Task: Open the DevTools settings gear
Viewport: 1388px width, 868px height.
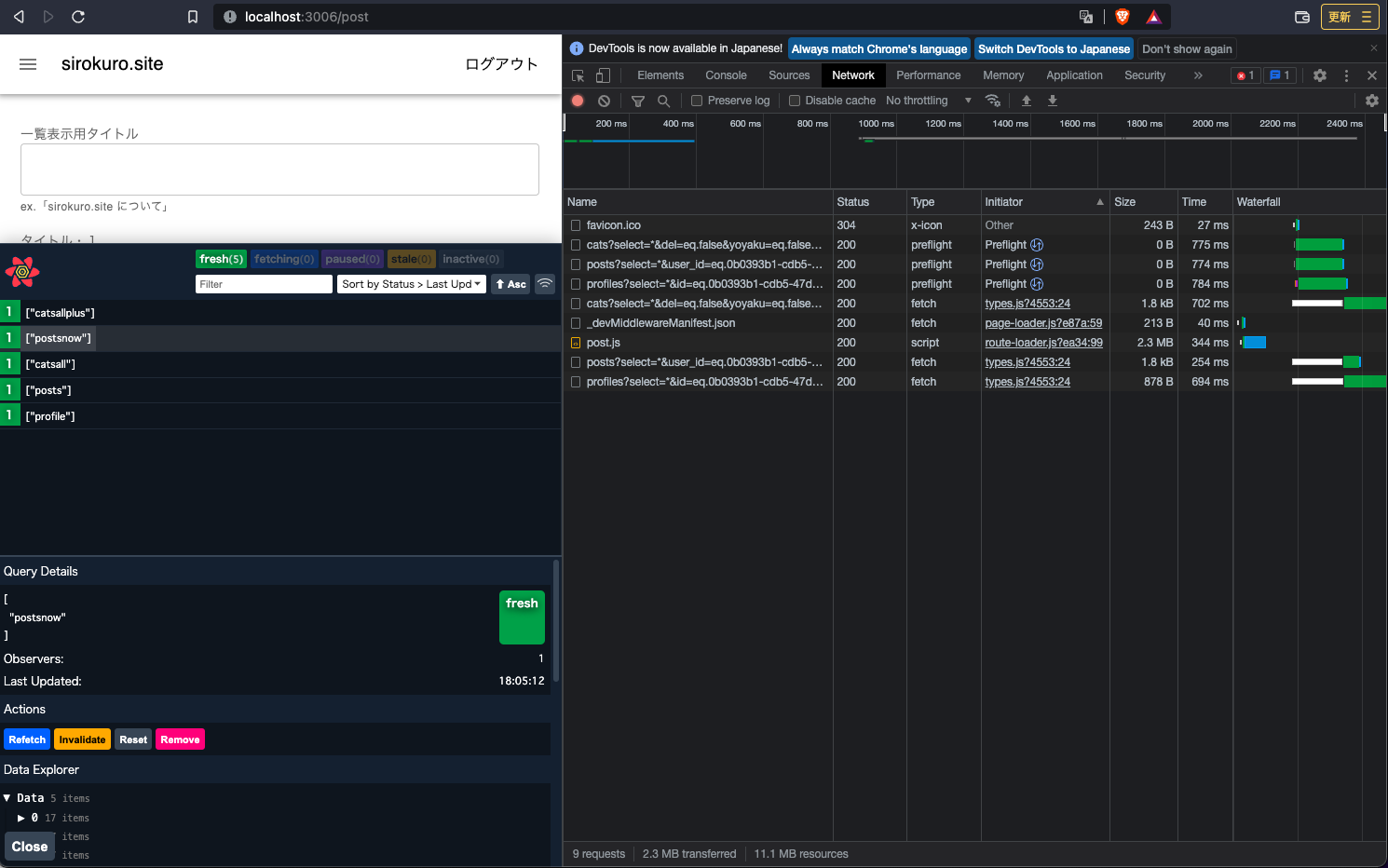Action: tap(1320, 75)
